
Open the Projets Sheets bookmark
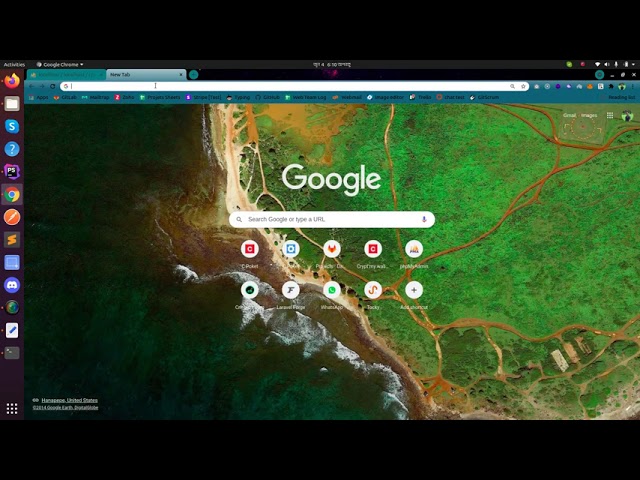point(160,97)
